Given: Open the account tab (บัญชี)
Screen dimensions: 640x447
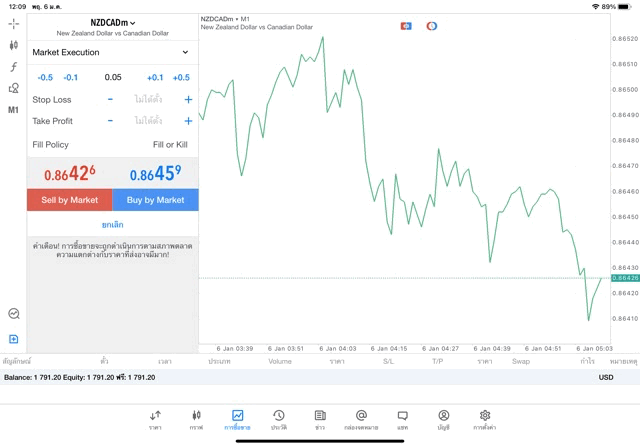Looking at the screenshot, I should pyautogui.click(x=444, y=420).
